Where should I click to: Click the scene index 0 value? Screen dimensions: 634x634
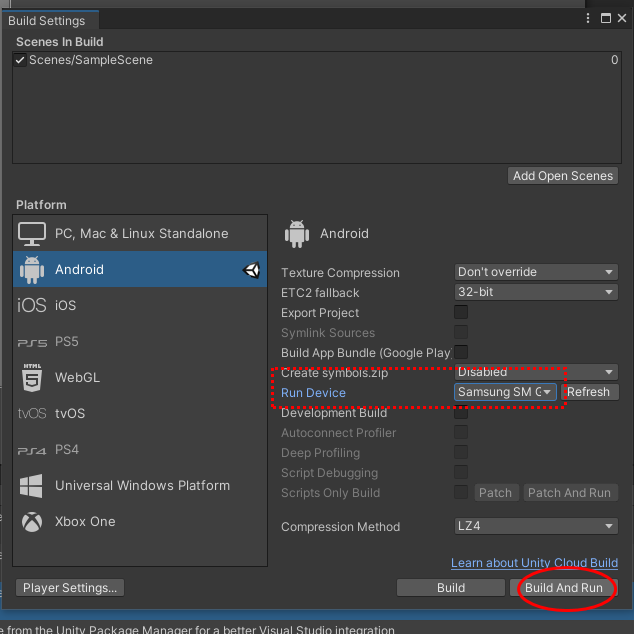coord(615,60)
